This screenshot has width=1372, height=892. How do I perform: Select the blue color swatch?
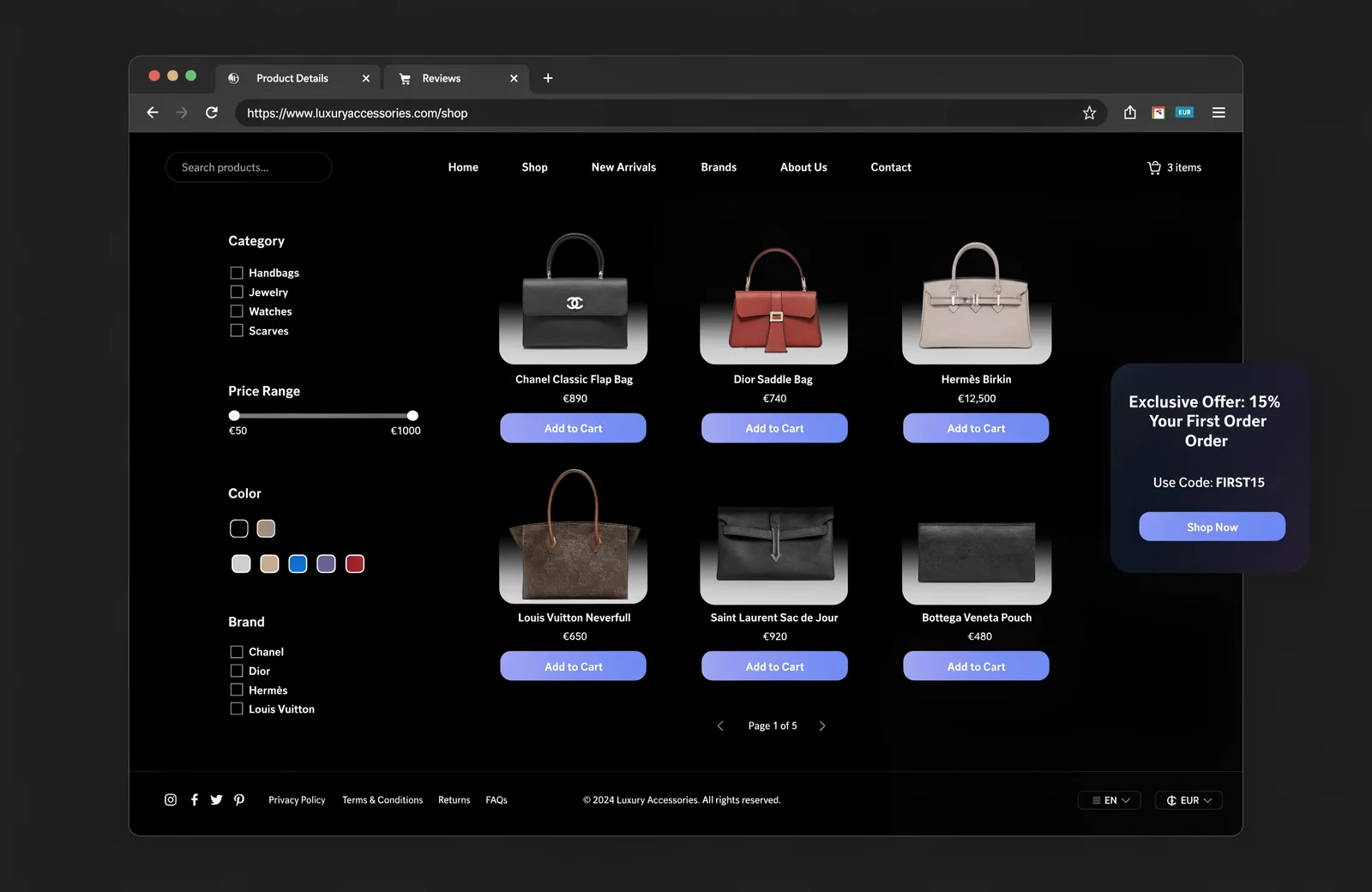[298, 564]
